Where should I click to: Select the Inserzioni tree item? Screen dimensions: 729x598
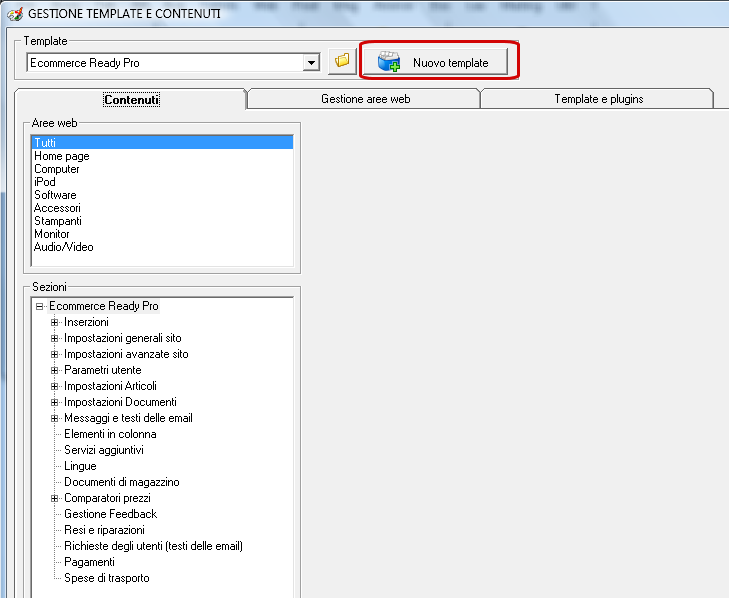tap(86, 322)
